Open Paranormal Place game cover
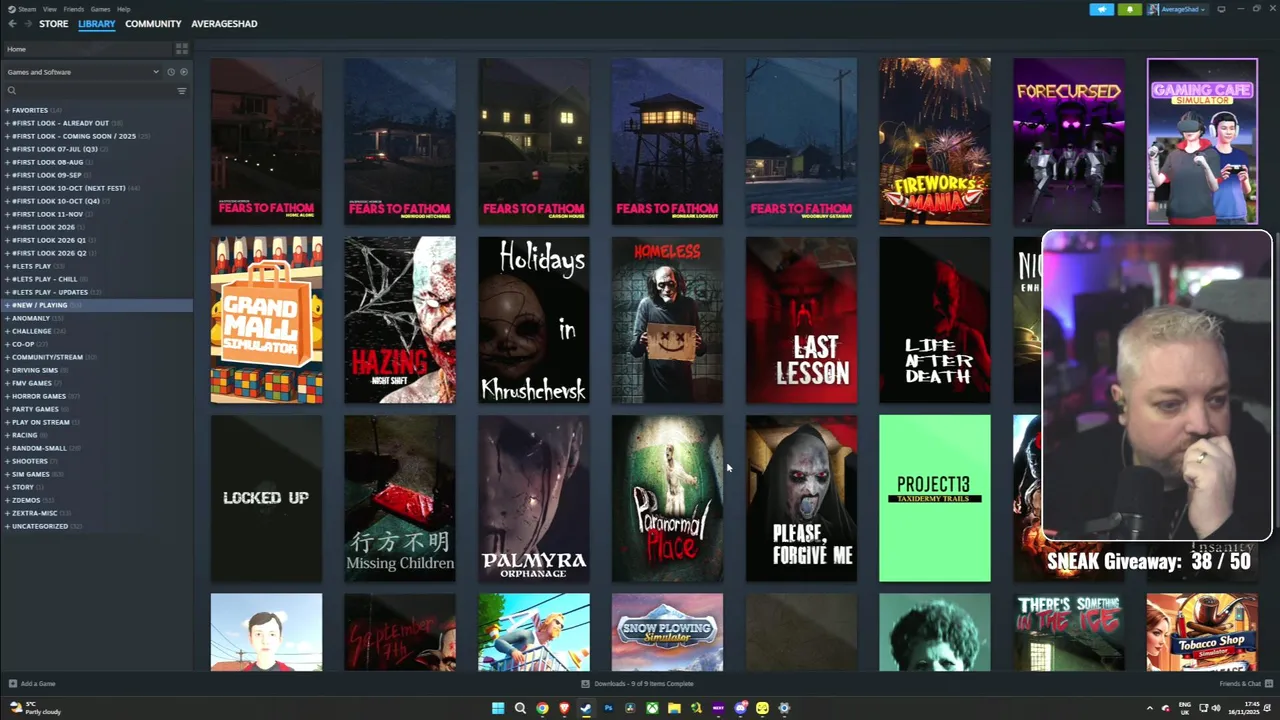 (667, 498)
